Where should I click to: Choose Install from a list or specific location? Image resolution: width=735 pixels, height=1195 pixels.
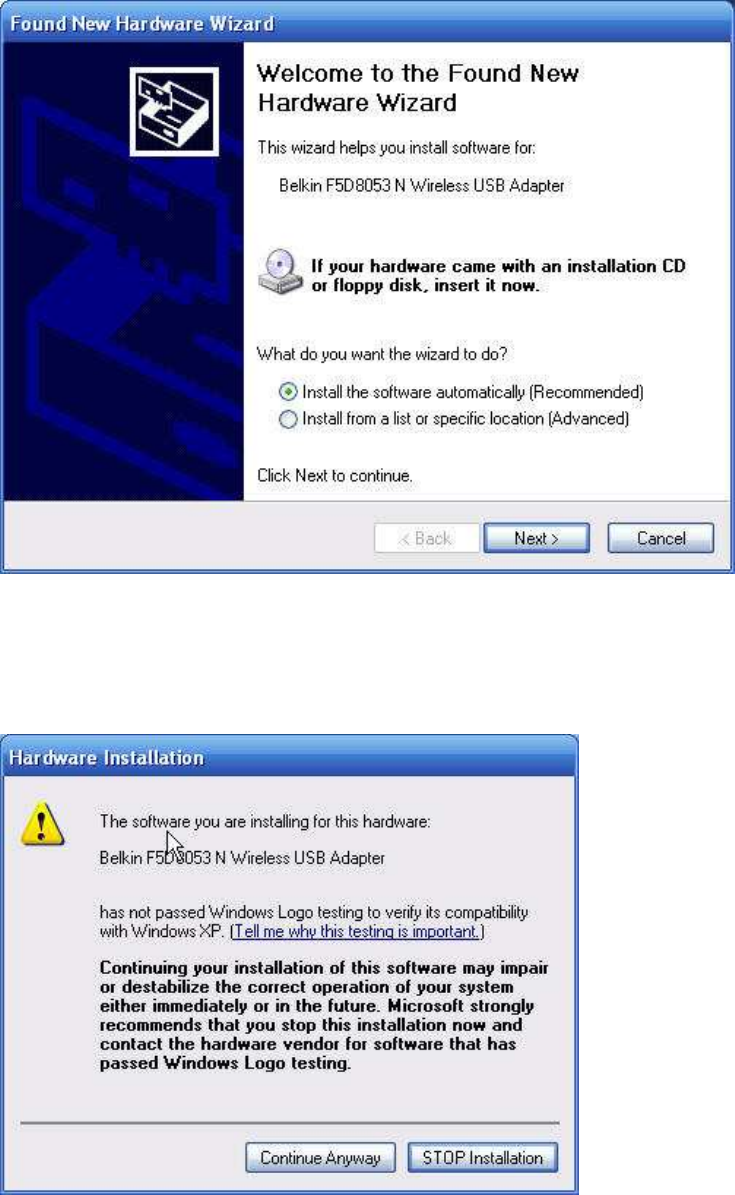454,418
